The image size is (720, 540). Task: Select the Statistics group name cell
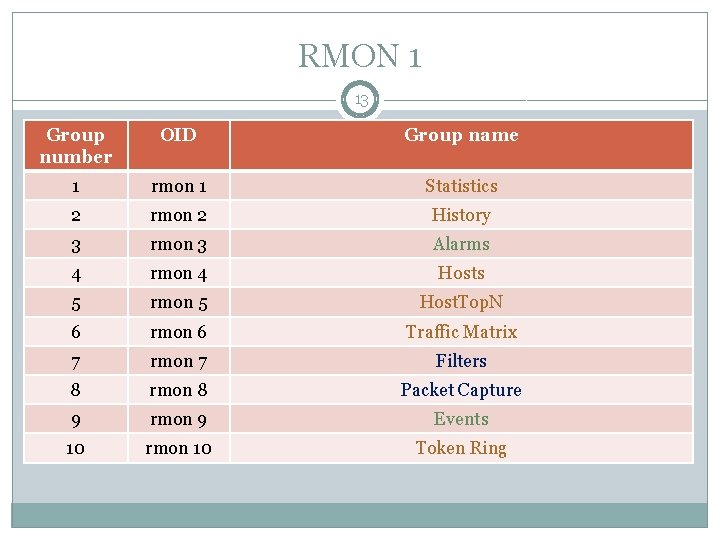pos(461,186)
